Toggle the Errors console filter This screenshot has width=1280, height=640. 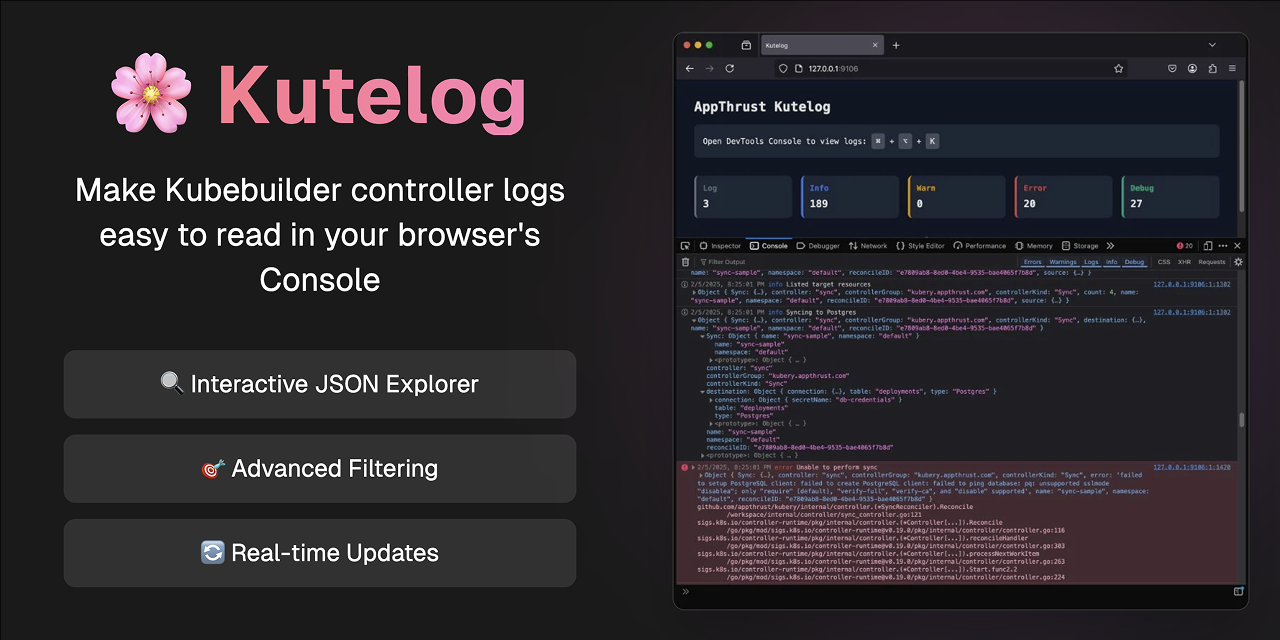[x=1032, y=262]
